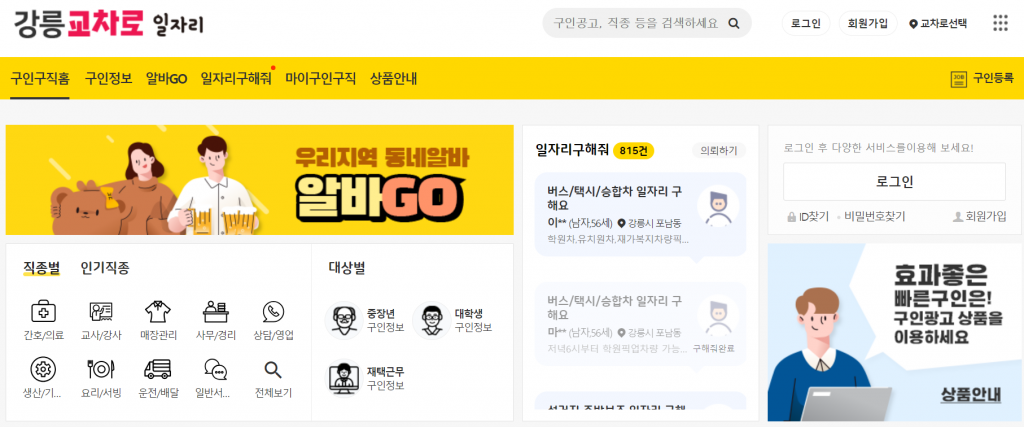
Task: Click the 강릉교차로 일자리 logo
Action: pos(108,24)
